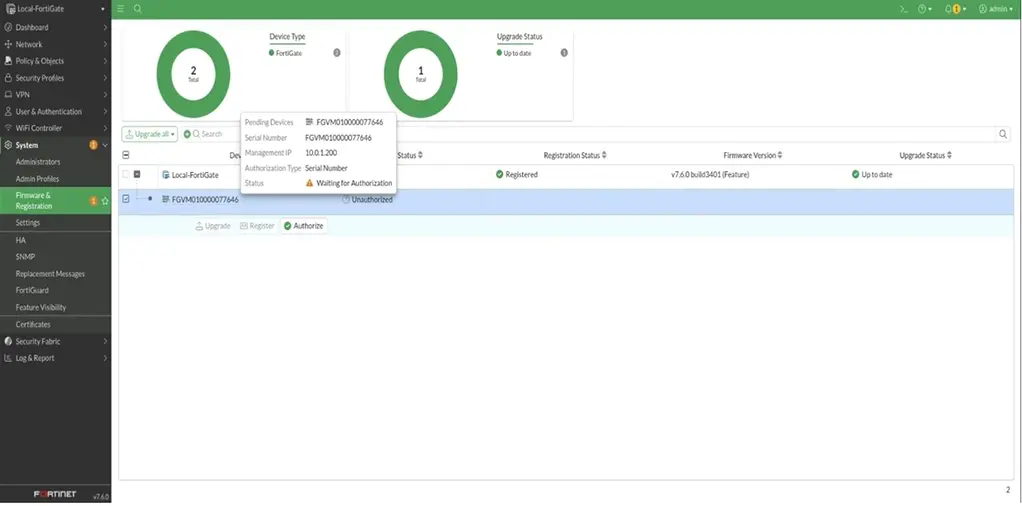Click the Unauthorized status cell
This screenshot has height=506, width=1022.
click(368, 200)
